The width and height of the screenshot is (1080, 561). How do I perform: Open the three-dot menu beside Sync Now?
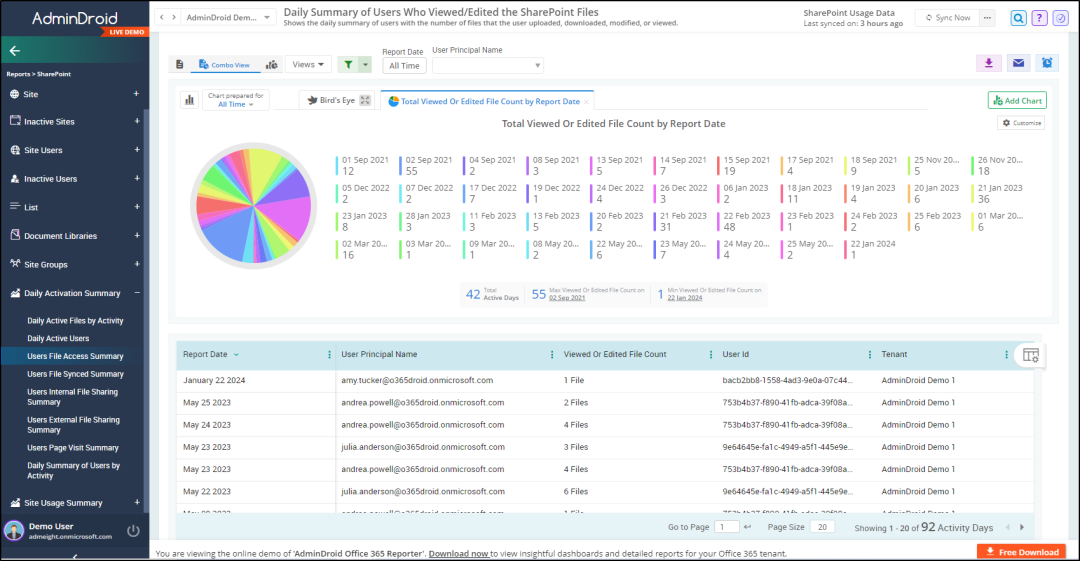(x=988, y=18)
